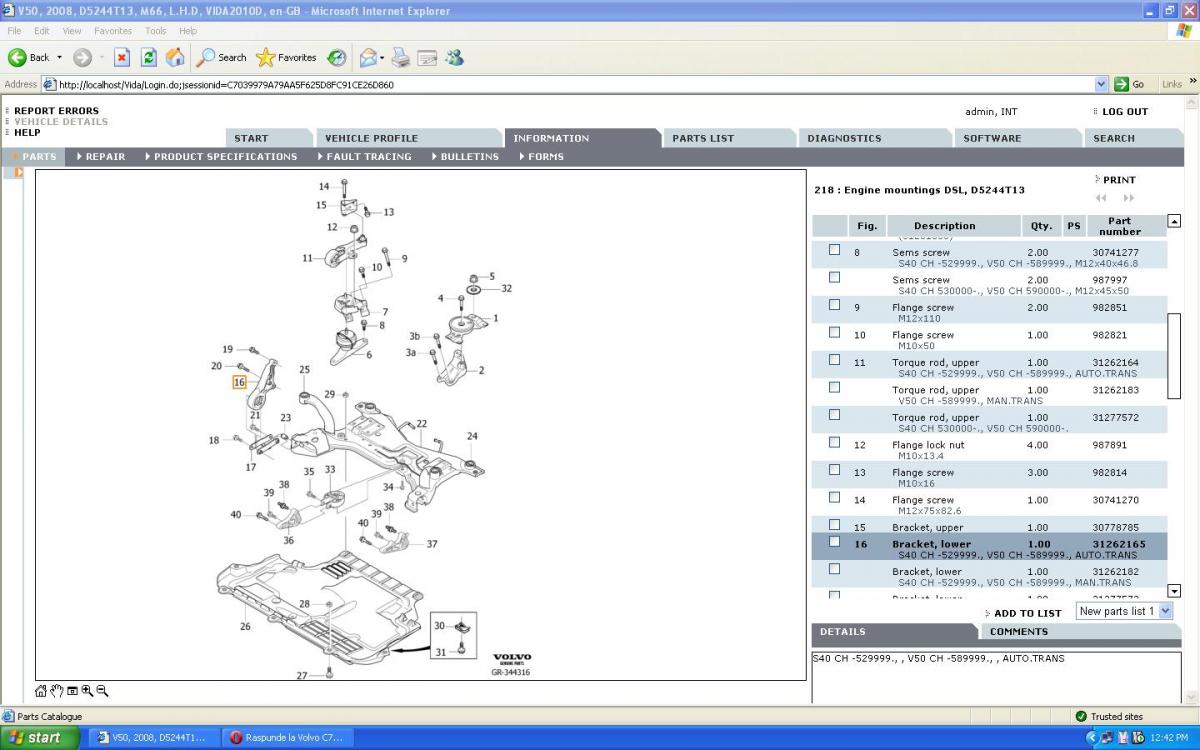Open the address bar history dropdown arrow
The image size is (1200, 750).
(x=1101, y=84)
